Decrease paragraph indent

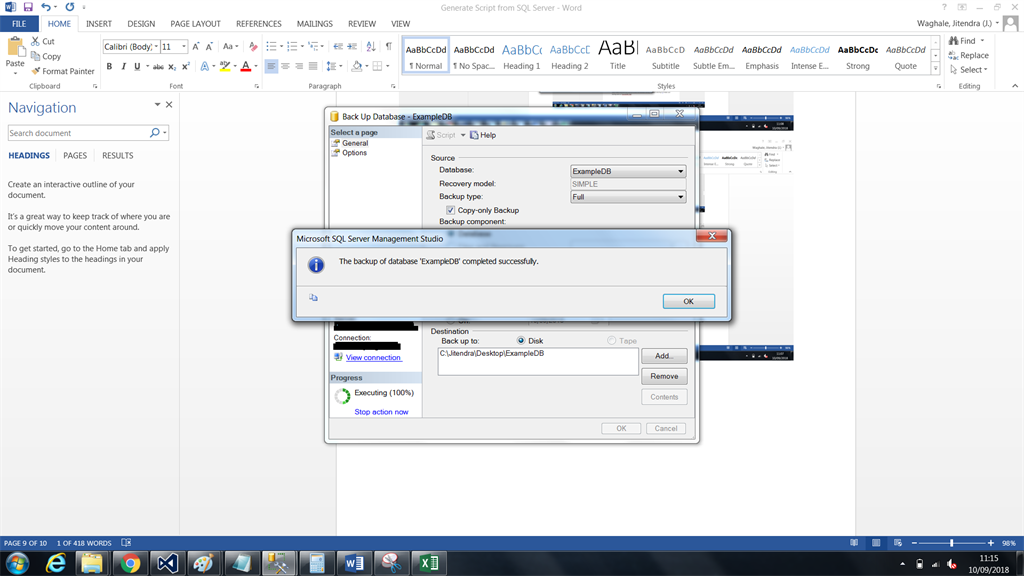pos(338,46)
